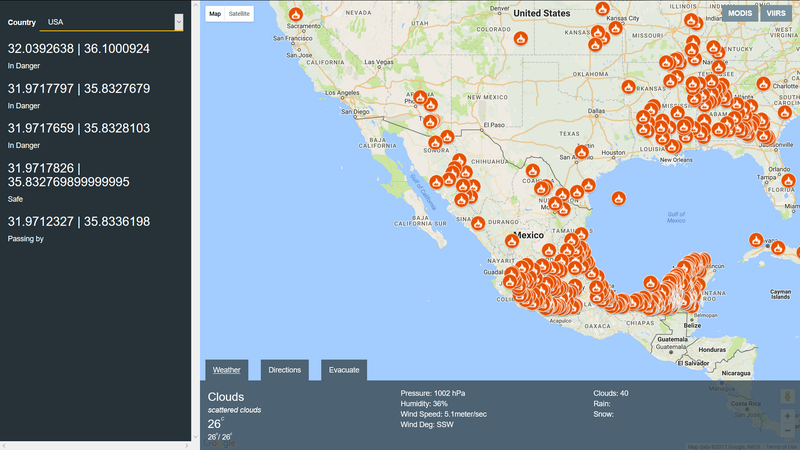Click the fire marker in Colorado

520,38
